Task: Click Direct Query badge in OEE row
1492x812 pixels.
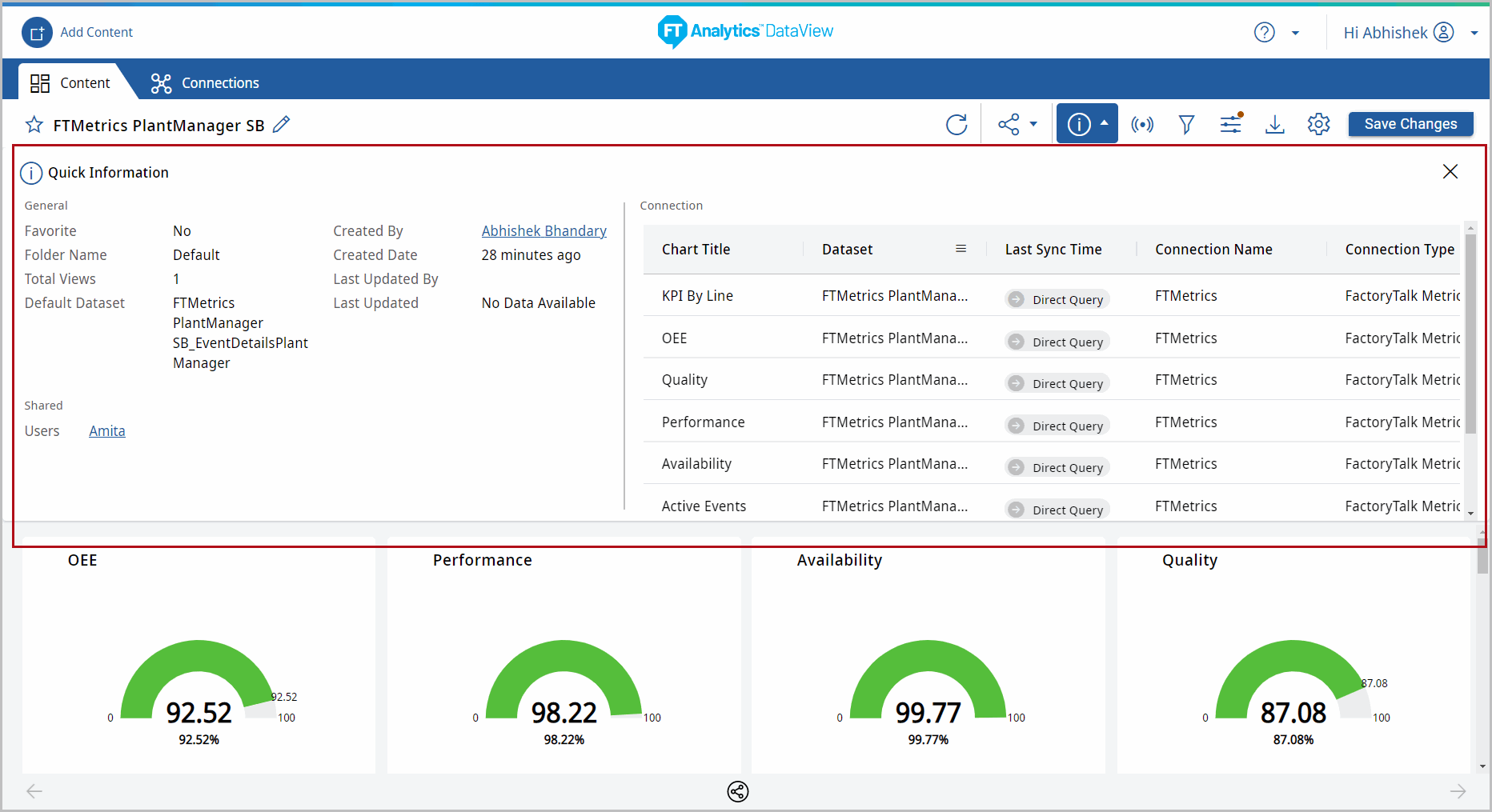Action: point(1057,342)
